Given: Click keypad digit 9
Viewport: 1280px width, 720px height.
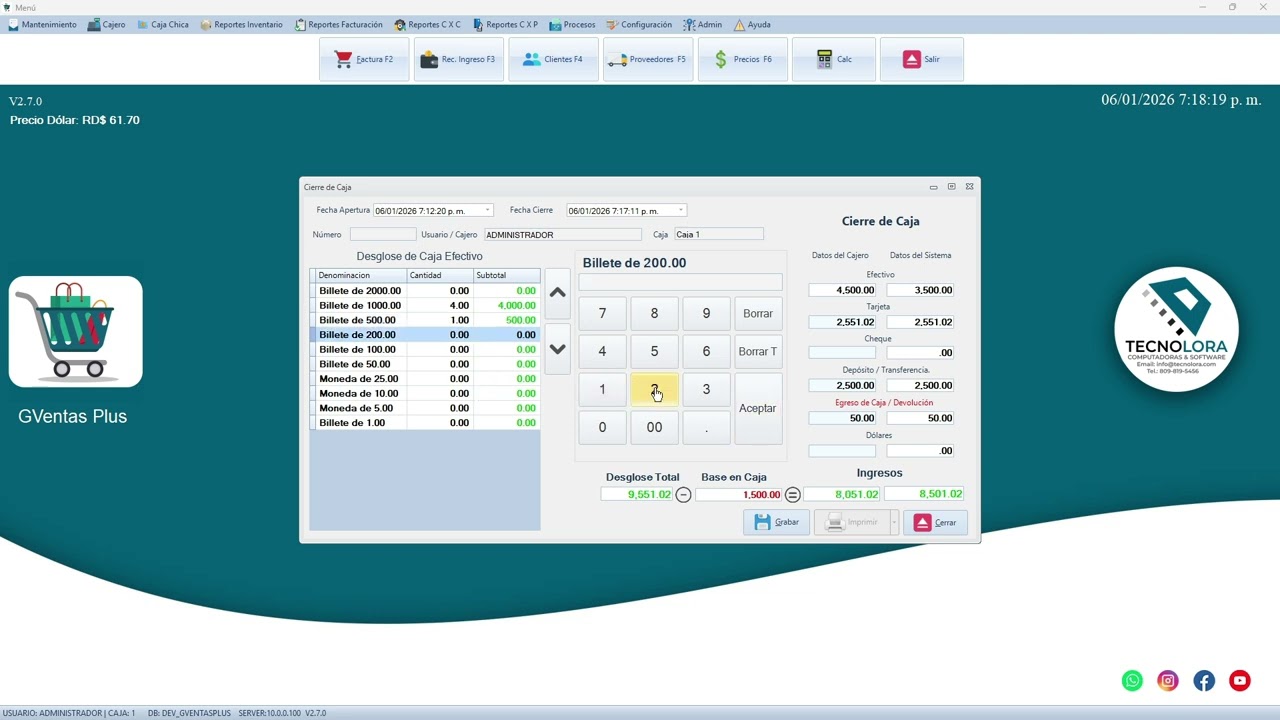Looking at the screenshot, I should click(706, 314).
